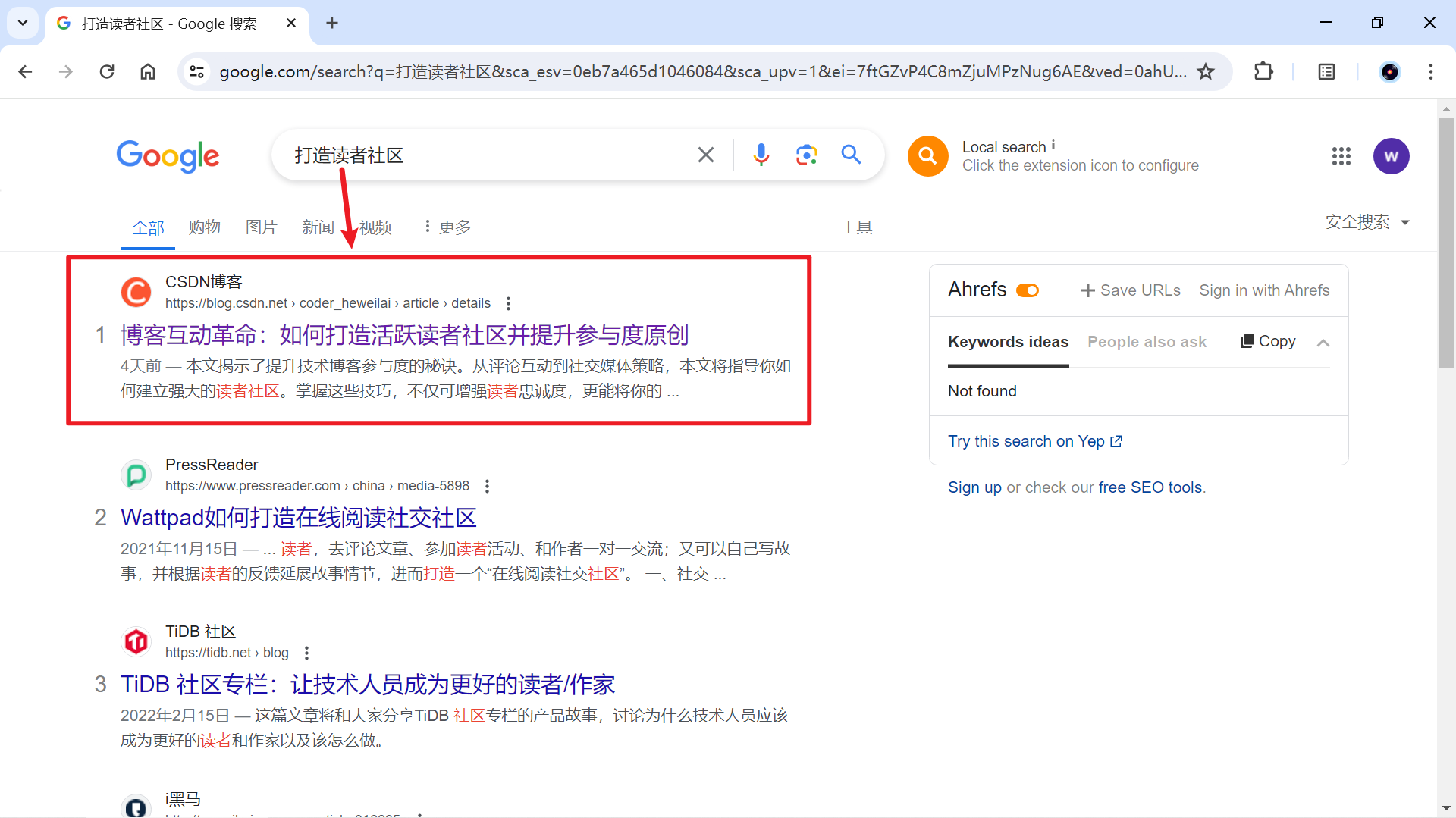The height and width of the screenshot is (818, 1456).
Task: Open the 博客互动革命 result link
Action: tap(404, 334)
